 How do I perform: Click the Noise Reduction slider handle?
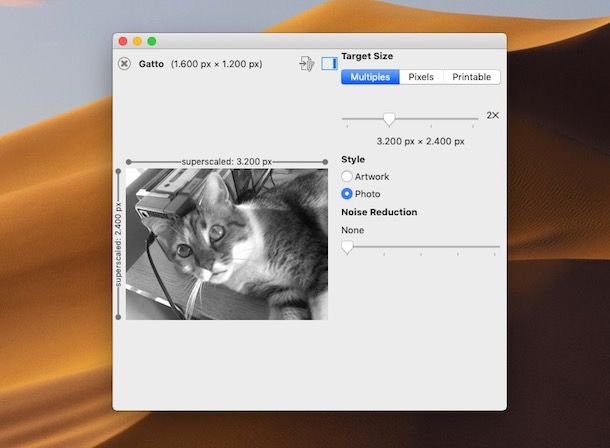tap(347, 247)
